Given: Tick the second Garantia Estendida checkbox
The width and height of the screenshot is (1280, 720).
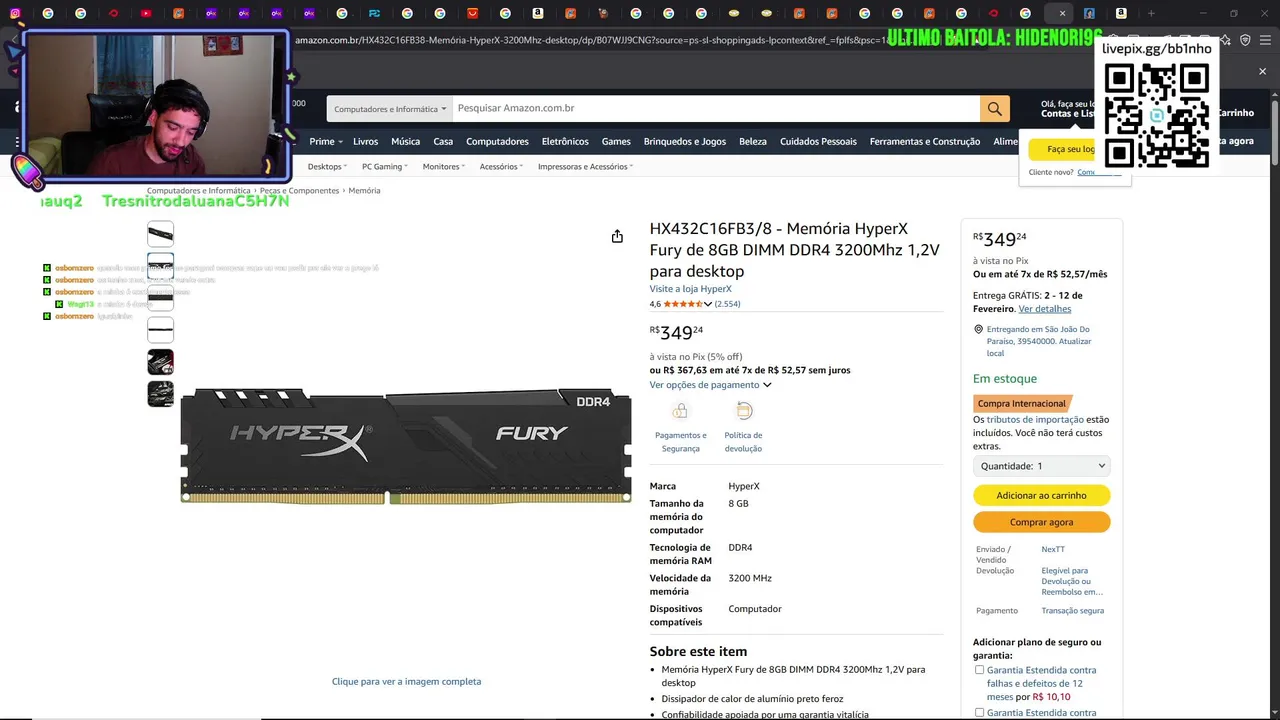Looking at the screenshot, I should pyautogui.click(x=980, y=713).
